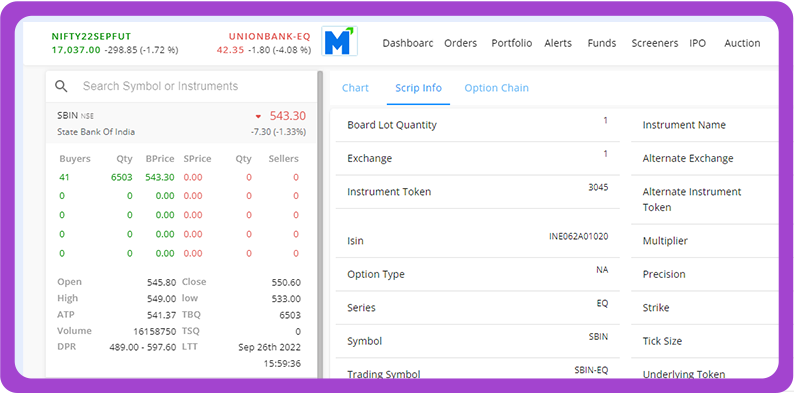Select the Scrip Info tab

click(x=418, y=88)
